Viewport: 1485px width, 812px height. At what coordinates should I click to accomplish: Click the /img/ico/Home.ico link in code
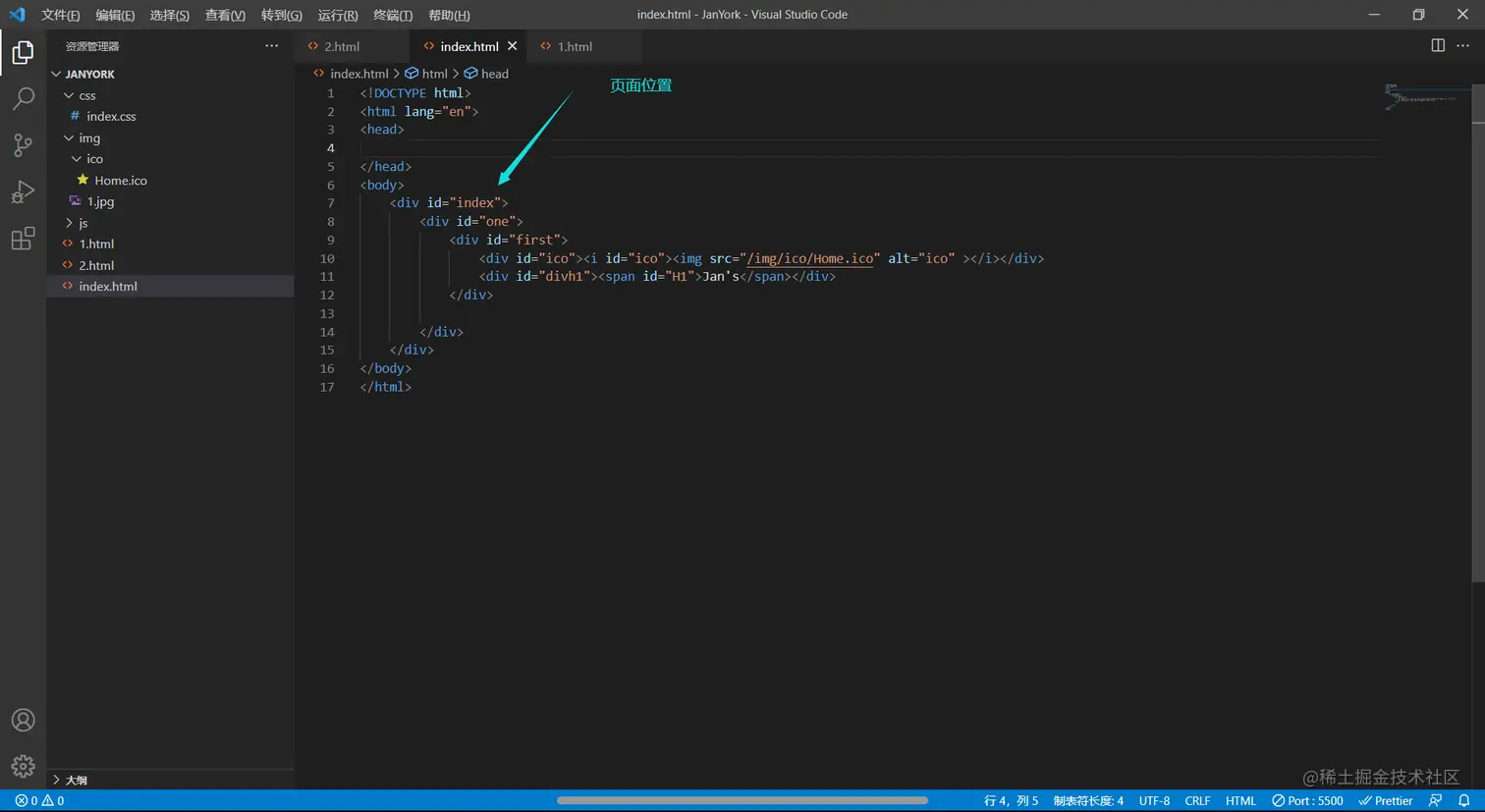point(810,258)
